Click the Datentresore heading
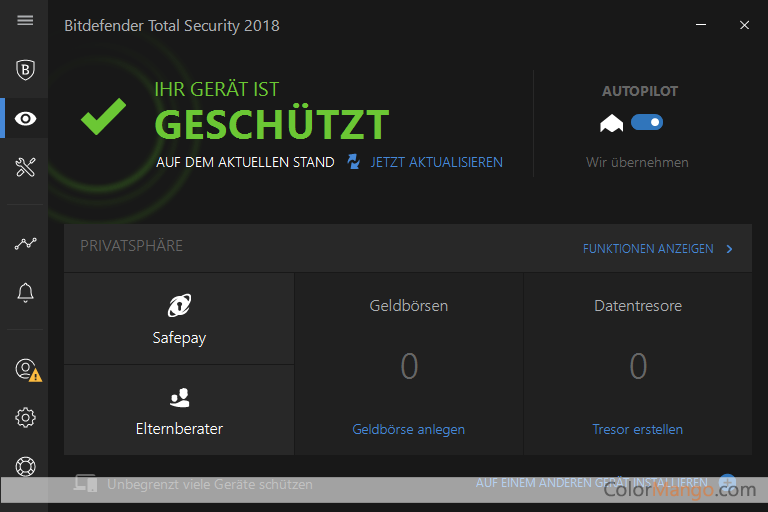Viewport: 768px width, 512px height. tap(638, 306)
